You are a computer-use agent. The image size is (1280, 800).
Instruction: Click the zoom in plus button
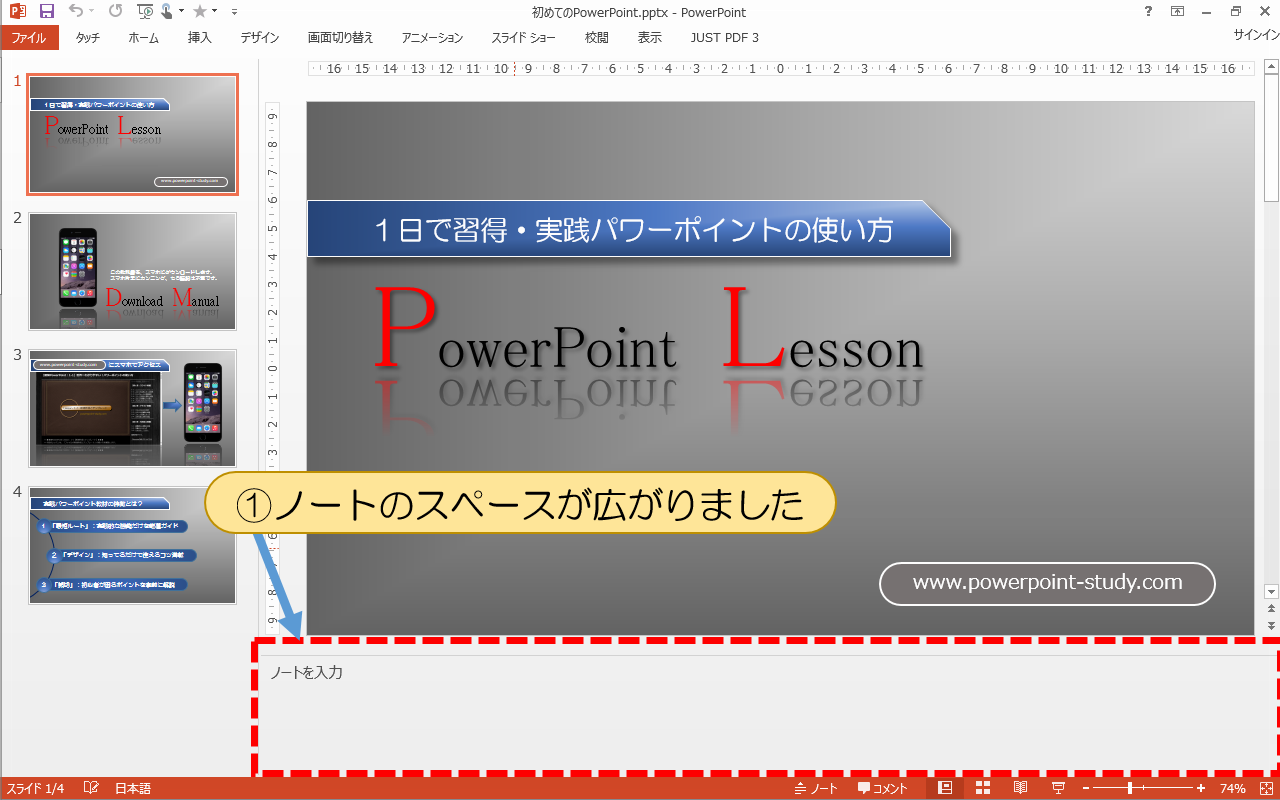(1201, 789)
